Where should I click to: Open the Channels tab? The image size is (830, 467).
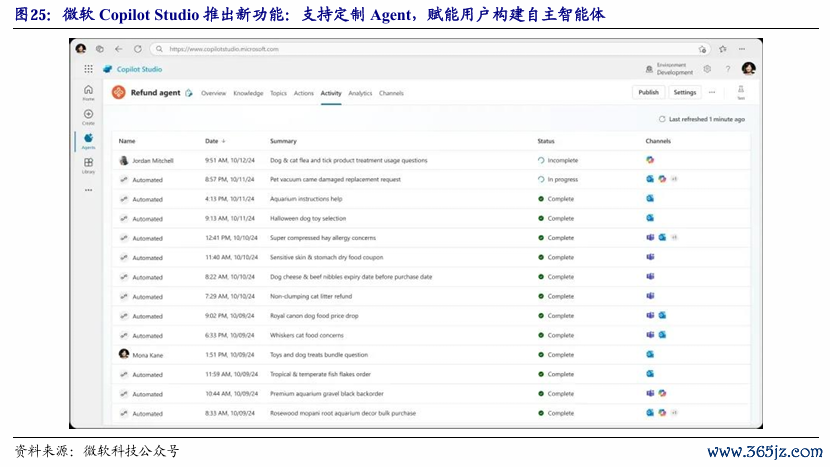(391, 93)
